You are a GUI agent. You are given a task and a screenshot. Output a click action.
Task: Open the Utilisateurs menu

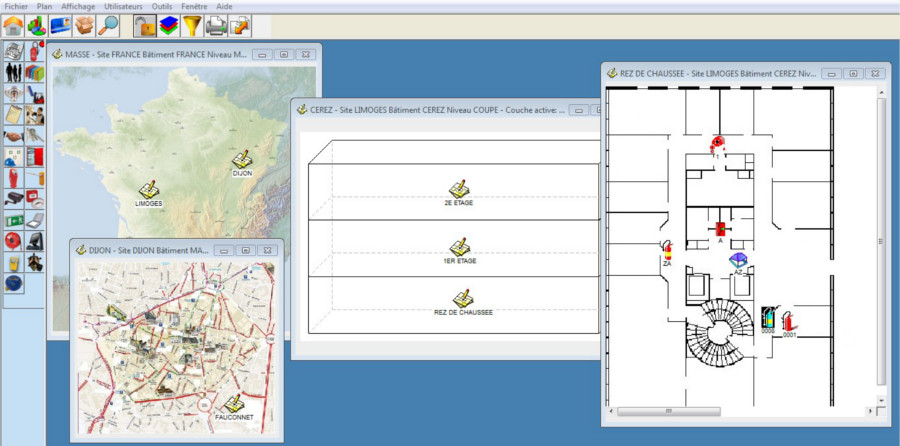(124, 5)
